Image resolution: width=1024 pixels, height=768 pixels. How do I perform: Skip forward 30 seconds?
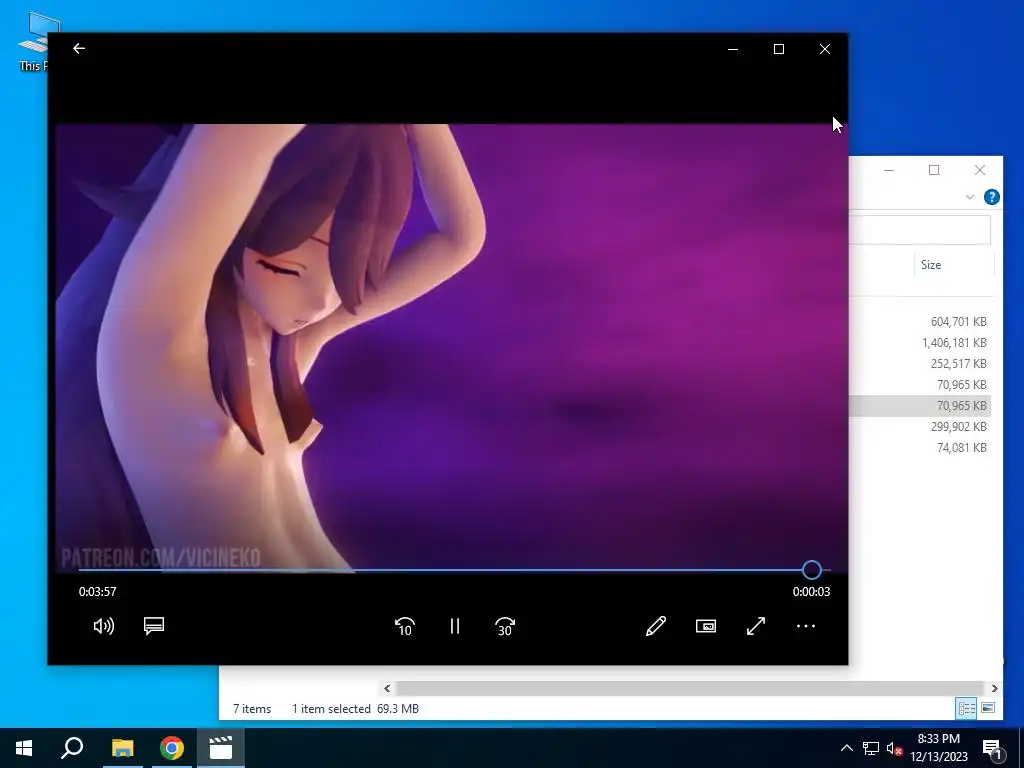click(505, 626)
